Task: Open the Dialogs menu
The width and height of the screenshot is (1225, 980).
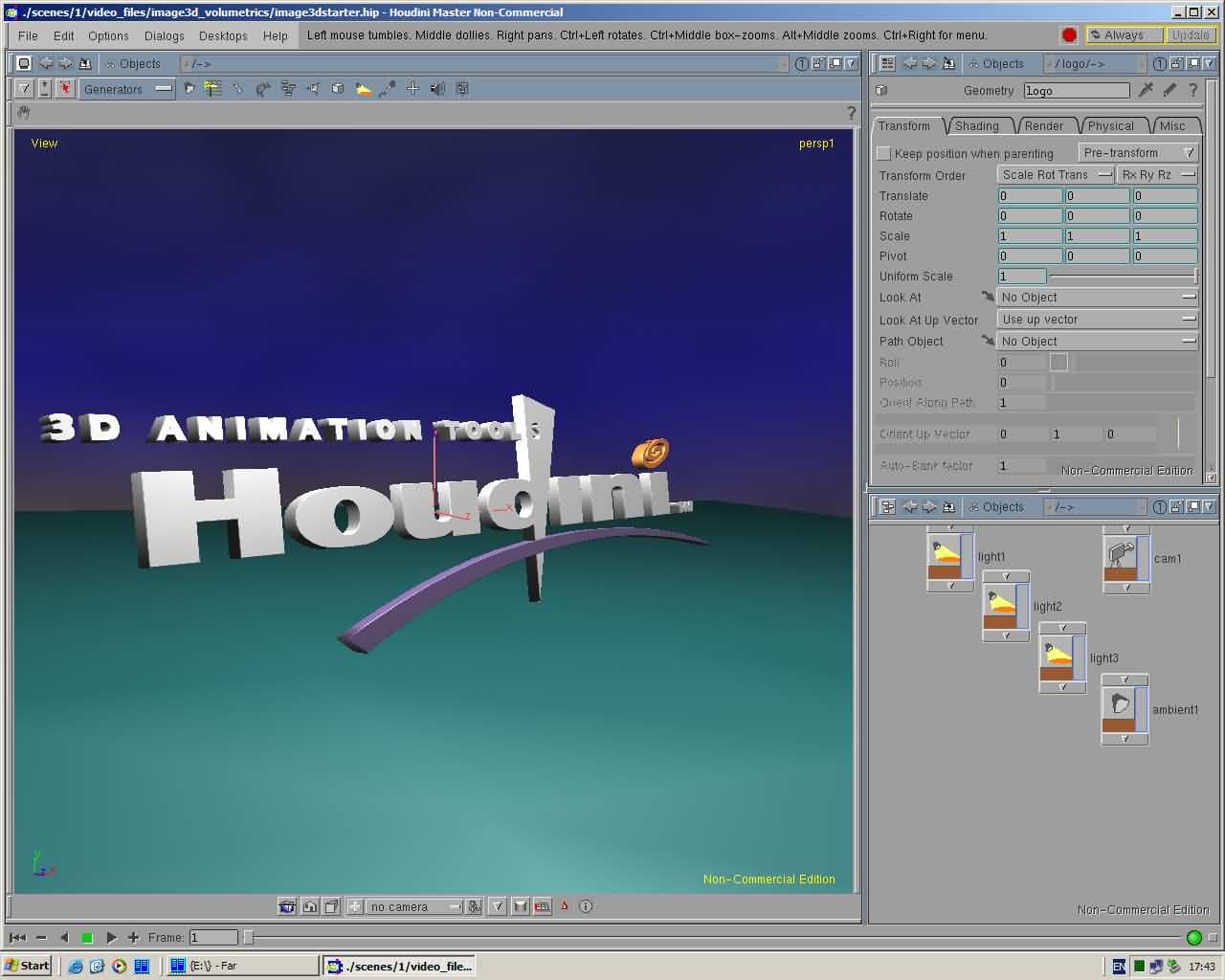Action: click(x=164, y=35)
